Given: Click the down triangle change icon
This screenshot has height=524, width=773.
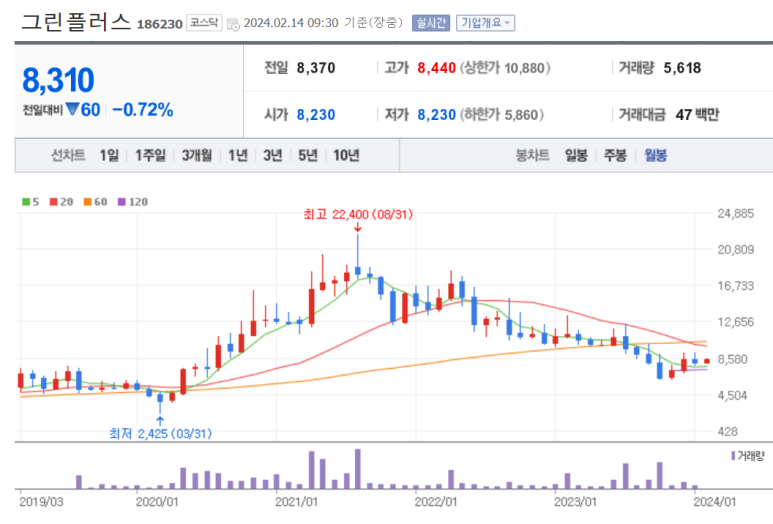Looking at the screenshot, I should pos(72,109).
